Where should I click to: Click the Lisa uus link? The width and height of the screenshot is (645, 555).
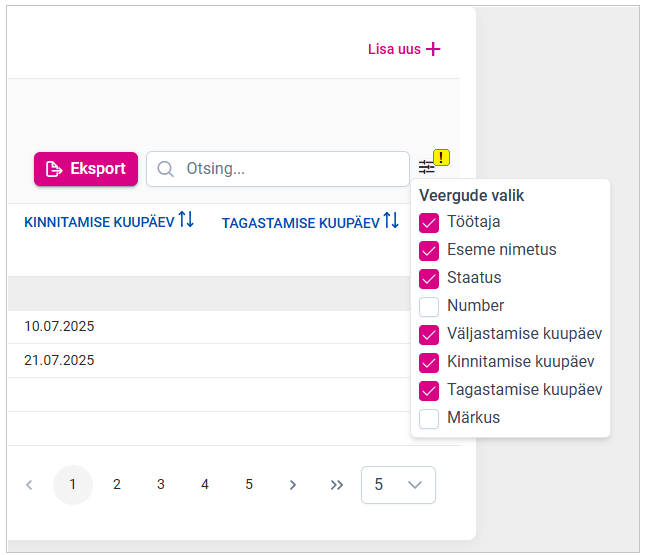pyautogui.click(x=404, y=49)
